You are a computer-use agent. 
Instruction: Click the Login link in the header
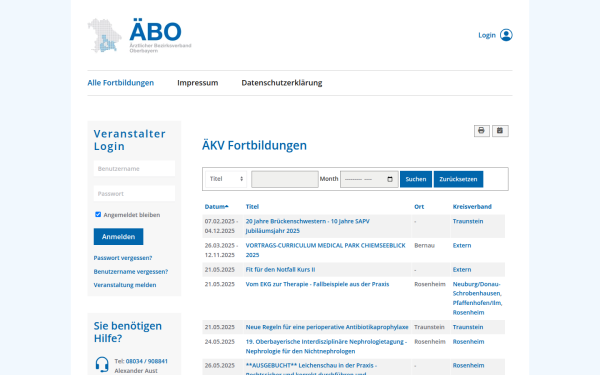click(487, 35)
